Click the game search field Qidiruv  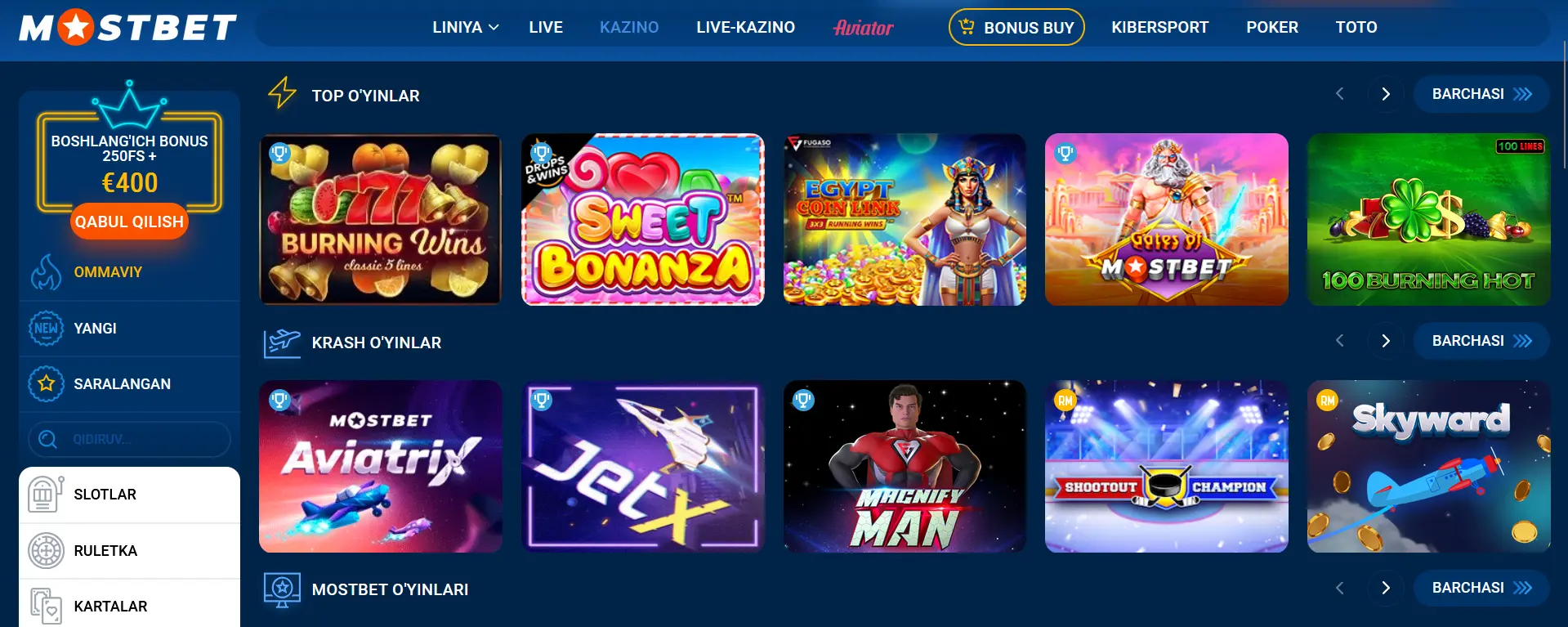[129, 439]
